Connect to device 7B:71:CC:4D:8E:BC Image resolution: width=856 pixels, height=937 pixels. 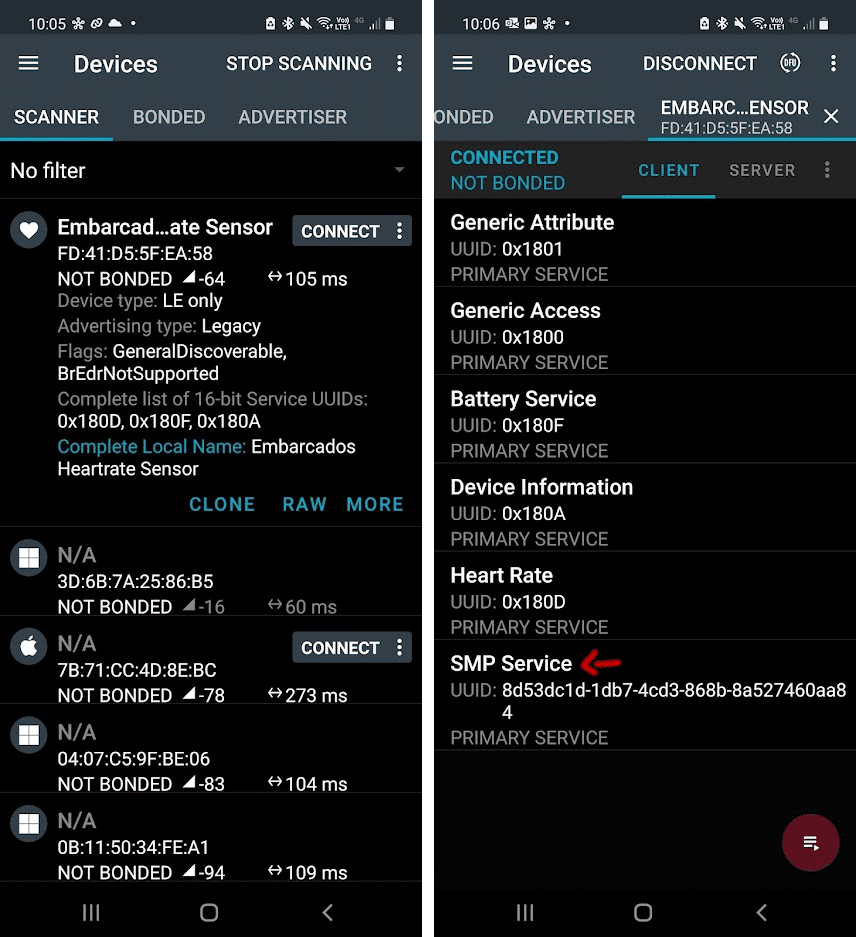340,648
